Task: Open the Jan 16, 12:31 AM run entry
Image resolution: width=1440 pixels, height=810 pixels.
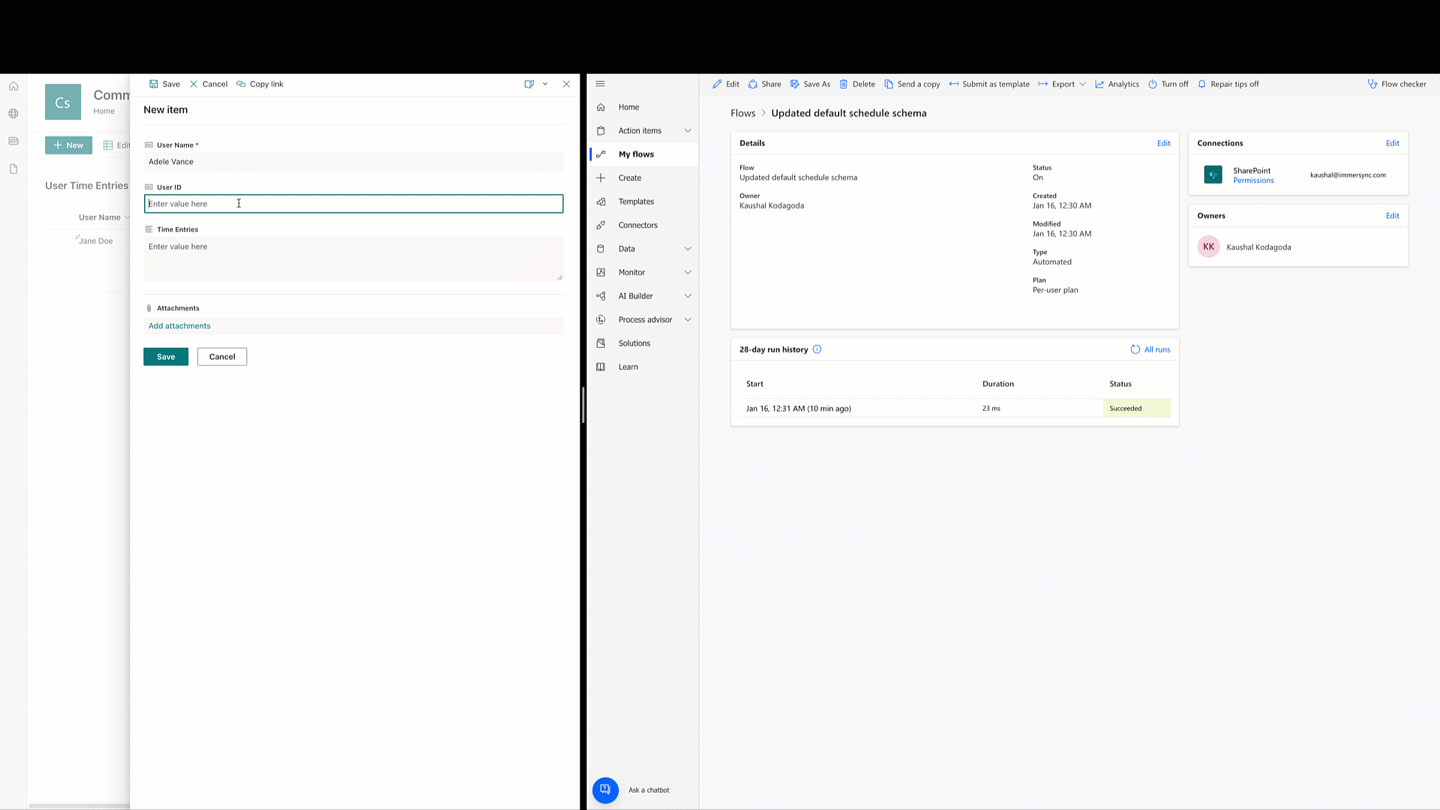Action: (798, 408)
